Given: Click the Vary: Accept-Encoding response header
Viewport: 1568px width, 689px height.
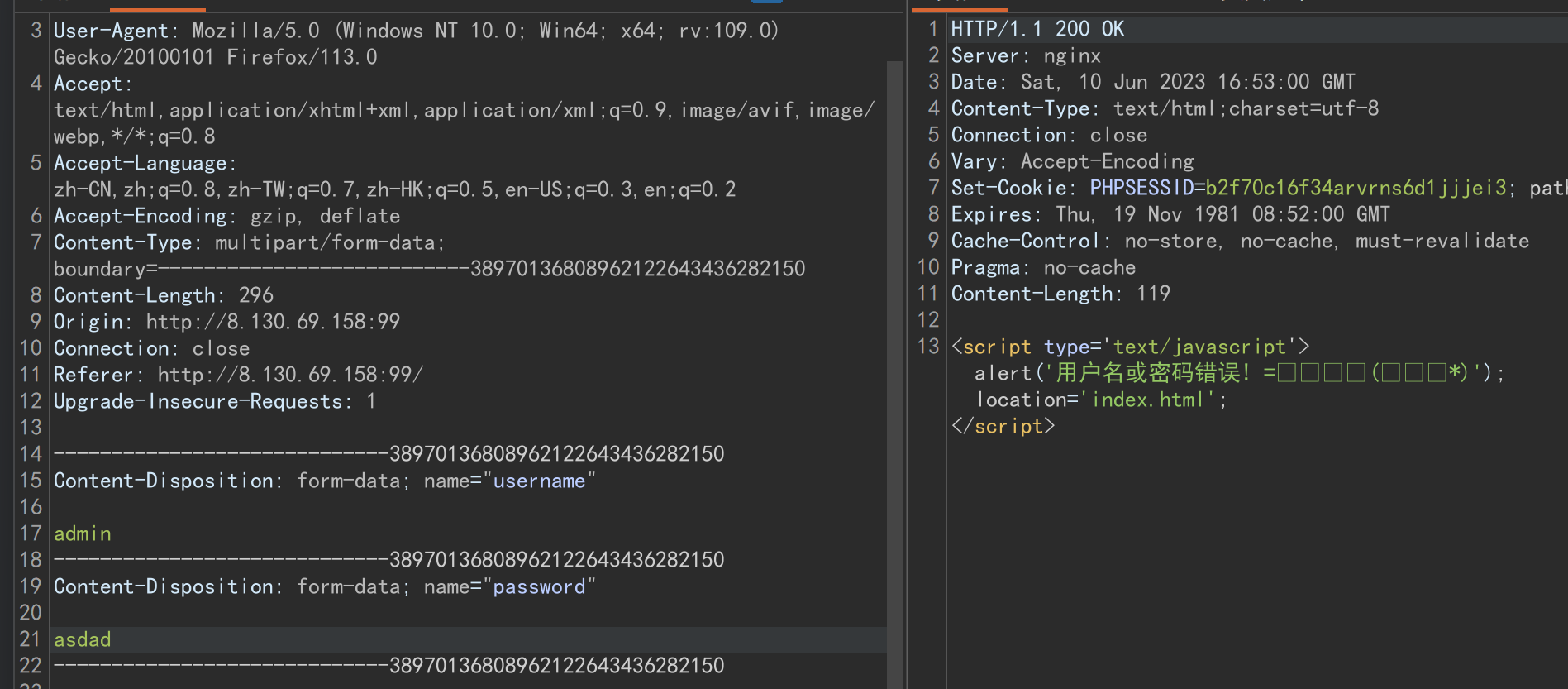Looking at the screenshot, I should coord(1072,161).
